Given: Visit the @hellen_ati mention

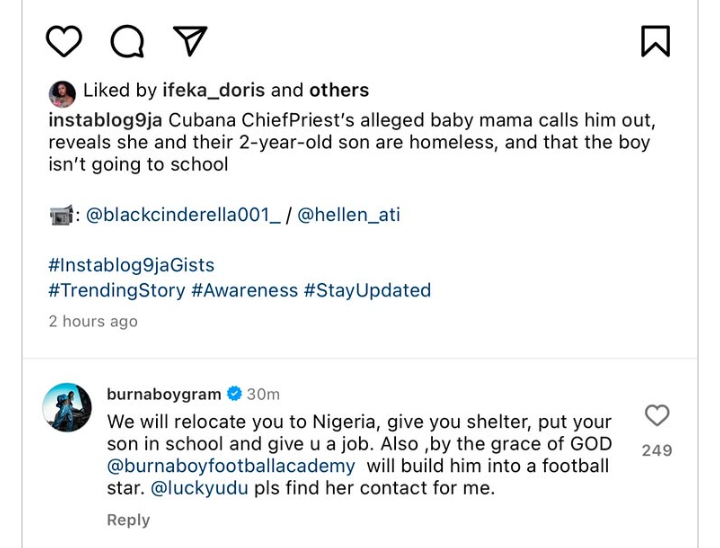Looking at the screenshot, I should pos(349,214).
